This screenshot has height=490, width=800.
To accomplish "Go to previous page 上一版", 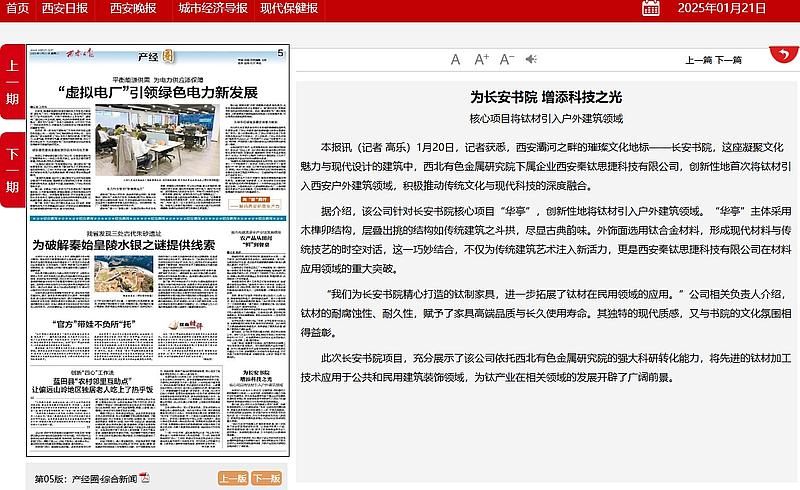I will coord(233,478).
